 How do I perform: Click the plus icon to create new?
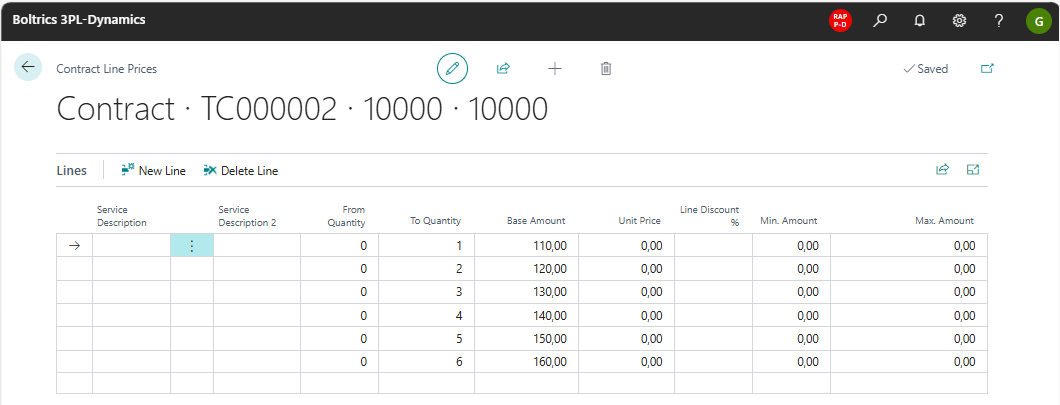coord(555,68)
